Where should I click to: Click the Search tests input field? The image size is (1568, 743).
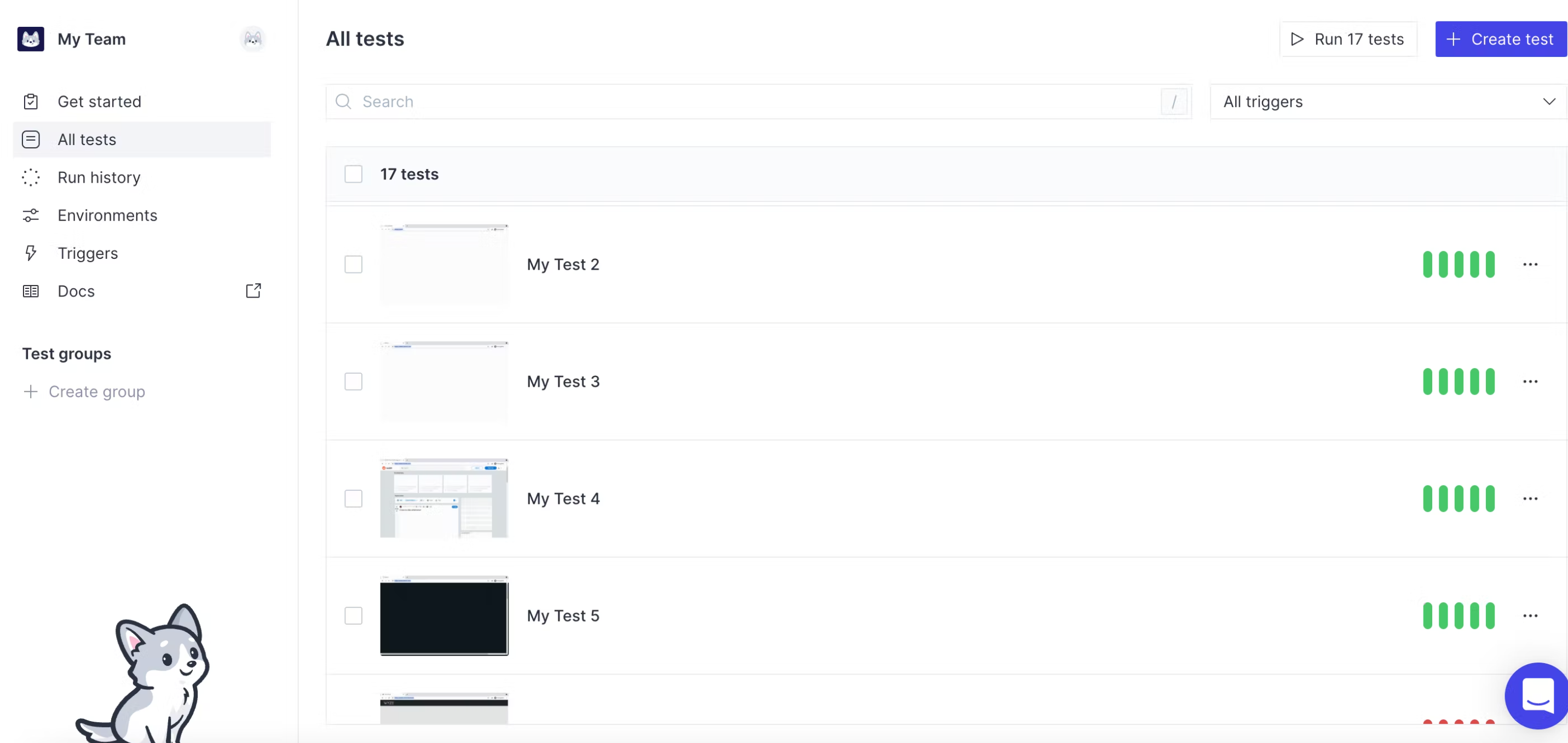click(758, 102)
